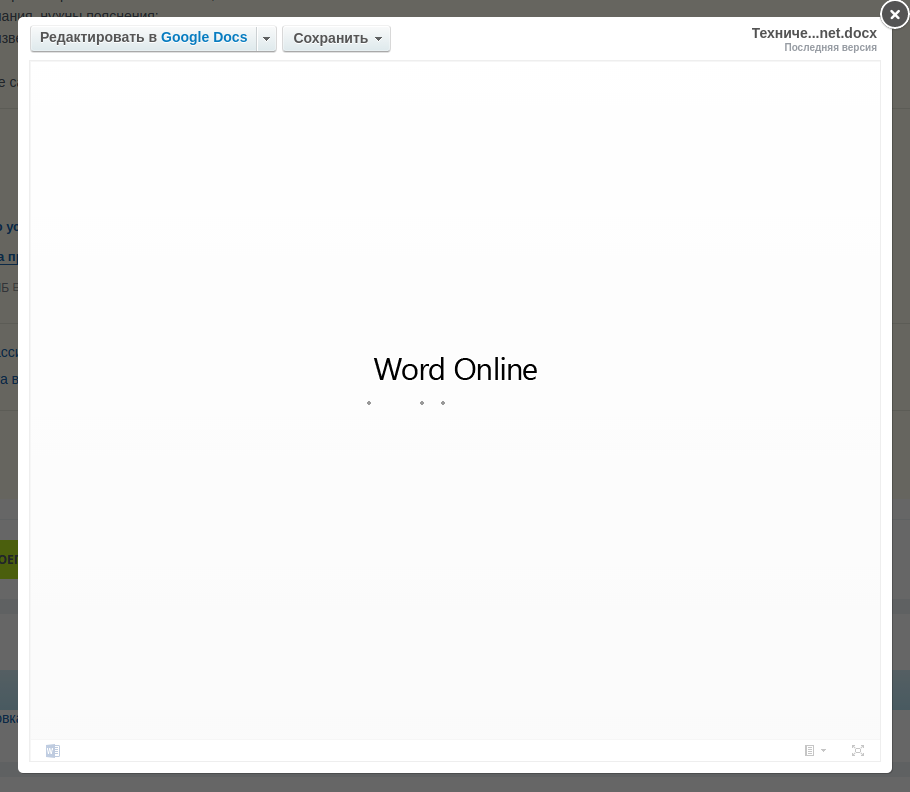Click the file name Техниче...net.docx
Image resolution: width=910 pixels, height=792 pixels.
(814, 33)
